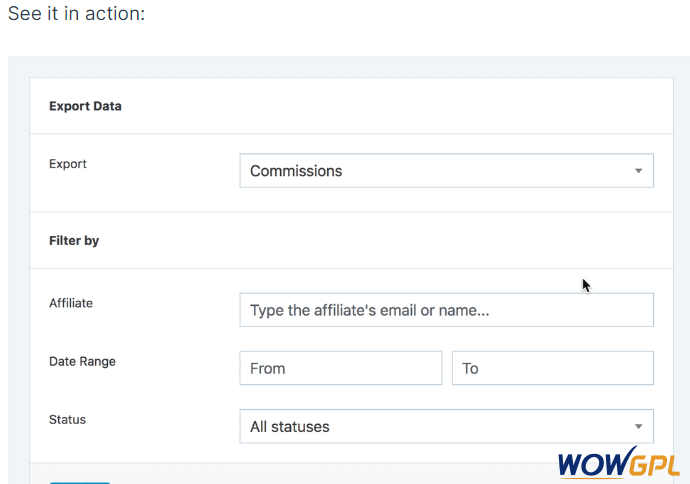The width and height of the screenshot is (690, 484).
Task: Click the 'To' placeholder text
Action: pos(470,368)
